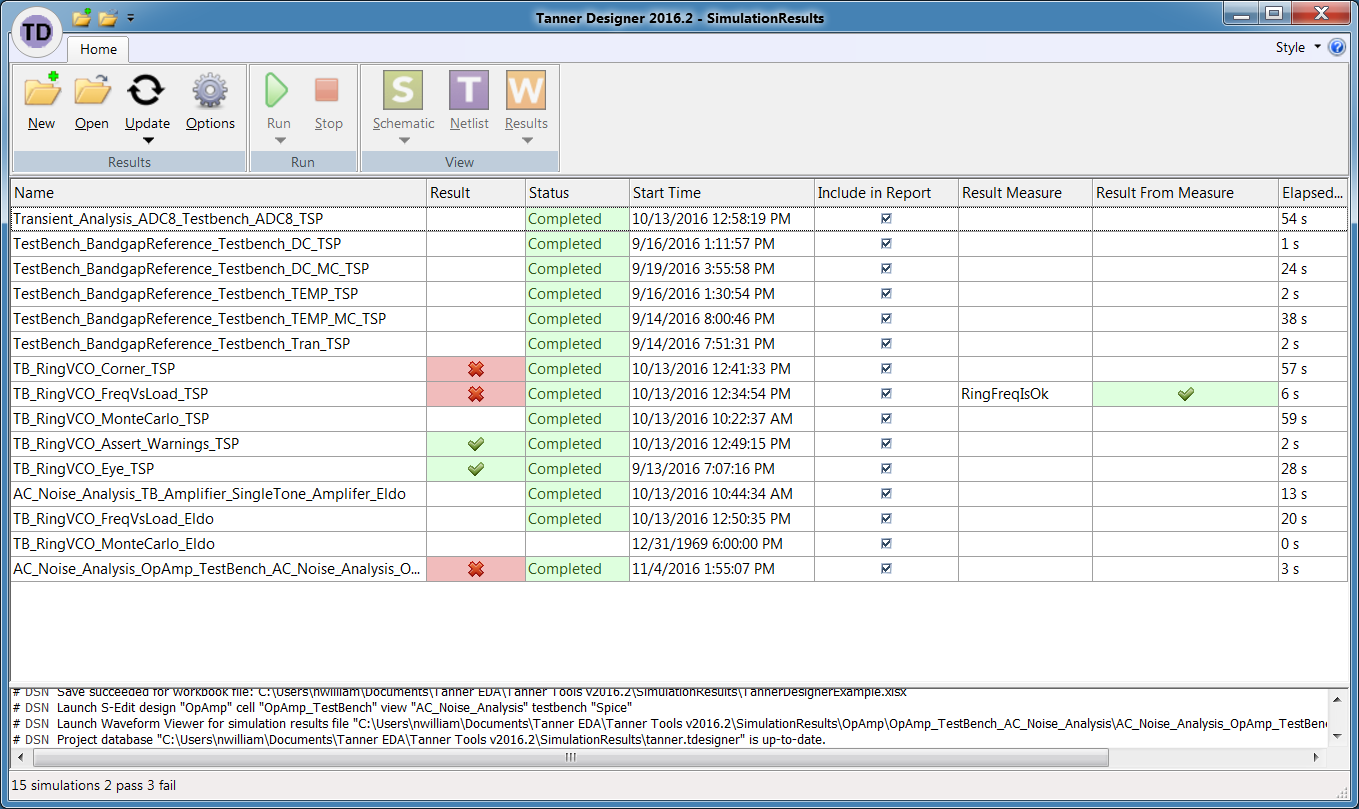Click the Result Measure column header

(x=1025, y=193)
